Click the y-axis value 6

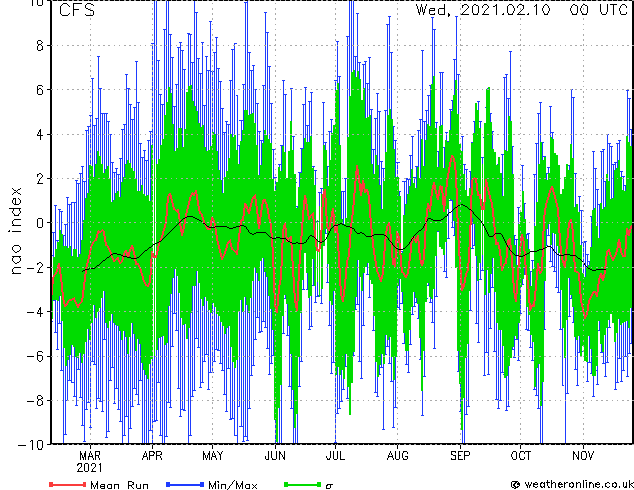[40, 90]
